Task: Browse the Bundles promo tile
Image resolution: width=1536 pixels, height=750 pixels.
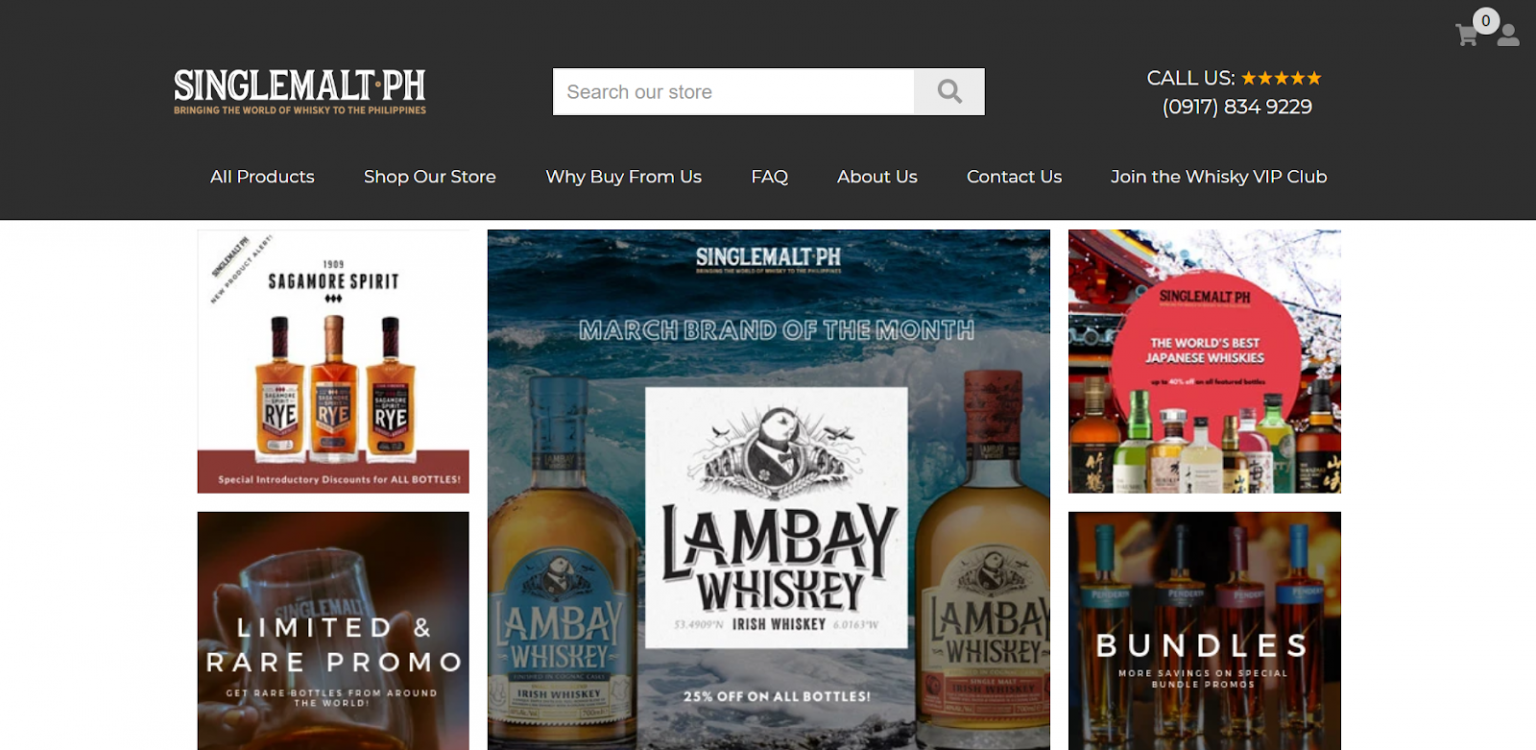Action: click(x=1204, y=630)
